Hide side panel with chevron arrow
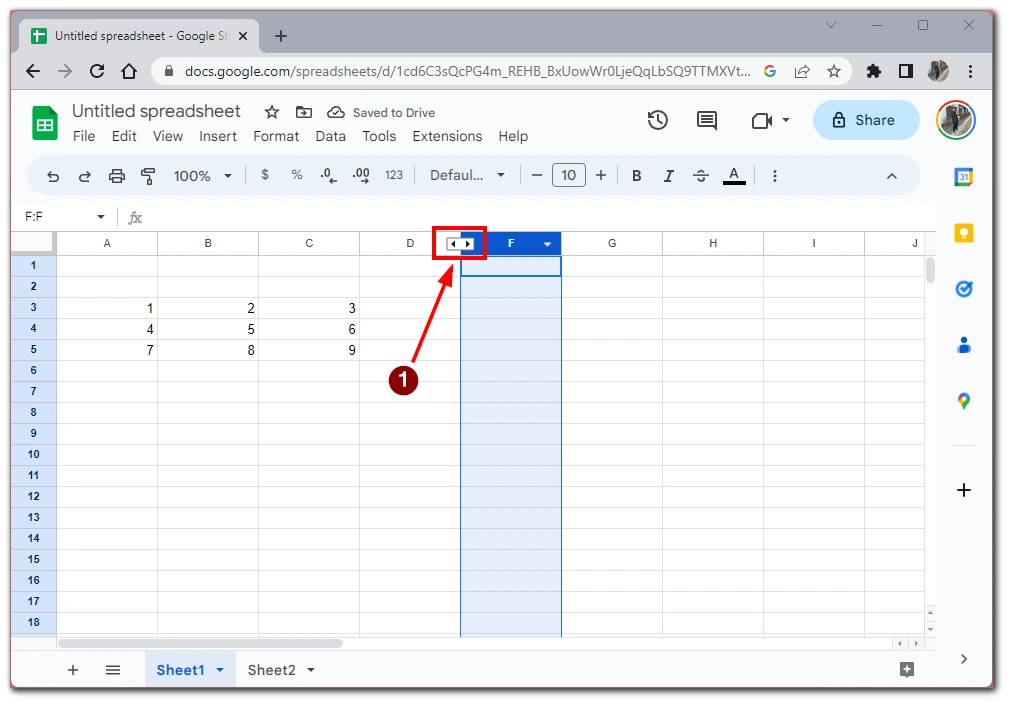 [x=963, y=658]
